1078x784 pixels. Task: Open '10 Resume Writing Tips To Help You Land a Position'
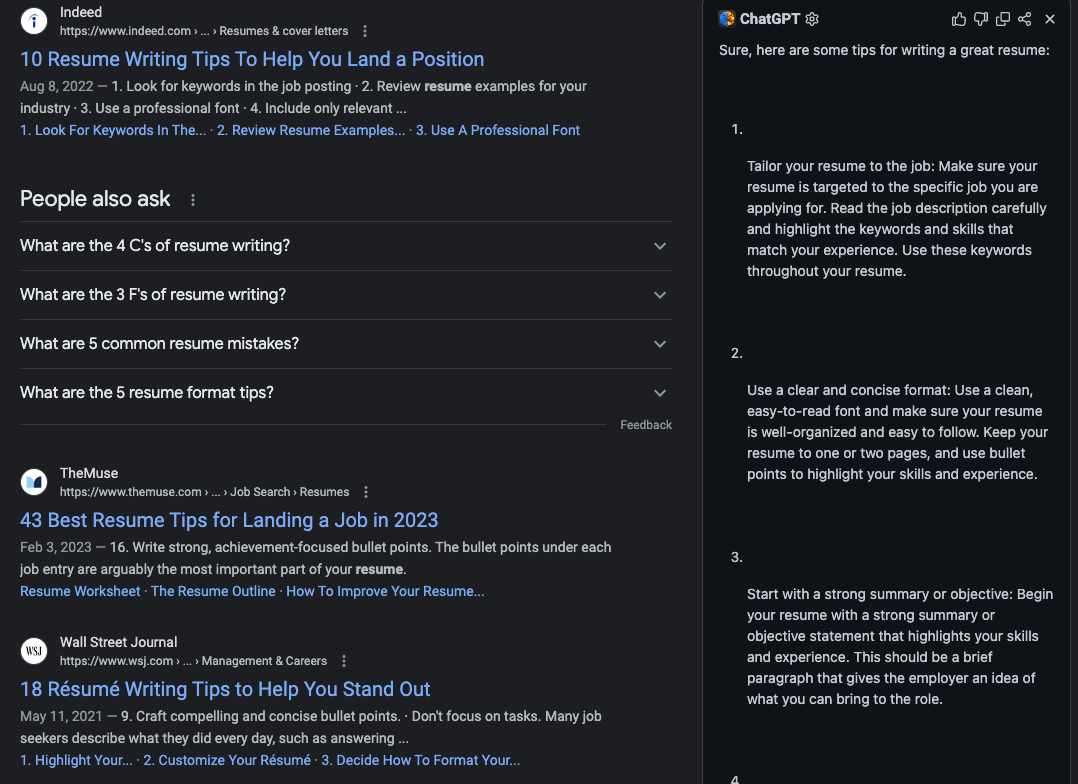[252, 59]
